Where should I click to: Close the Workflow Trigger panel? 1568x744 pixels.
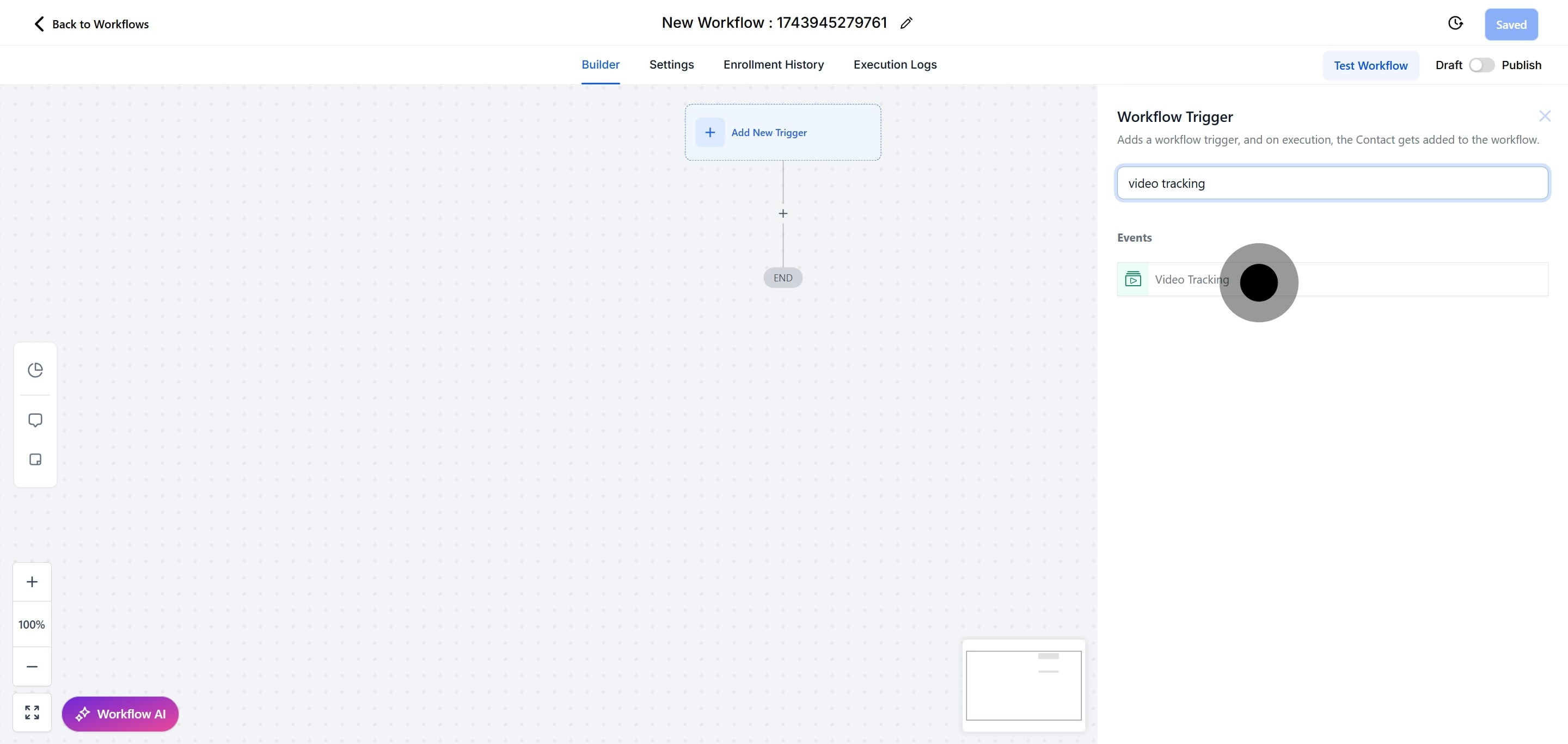click(1544, 116)
